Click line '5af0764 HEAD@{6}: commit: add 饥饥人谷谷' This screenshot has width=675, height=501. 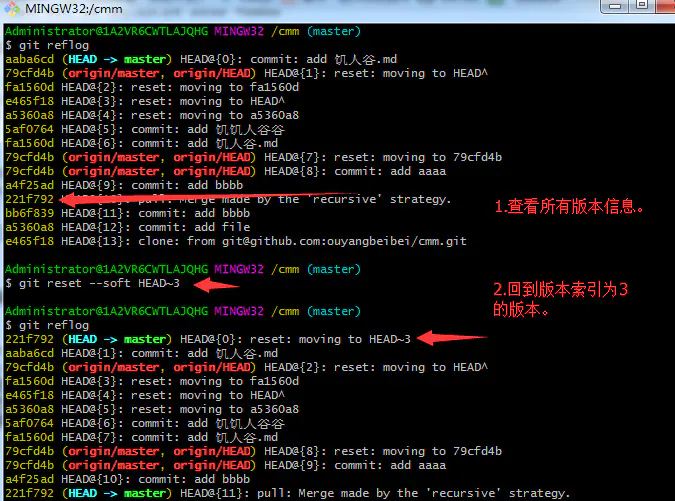(x=145, y=423)
